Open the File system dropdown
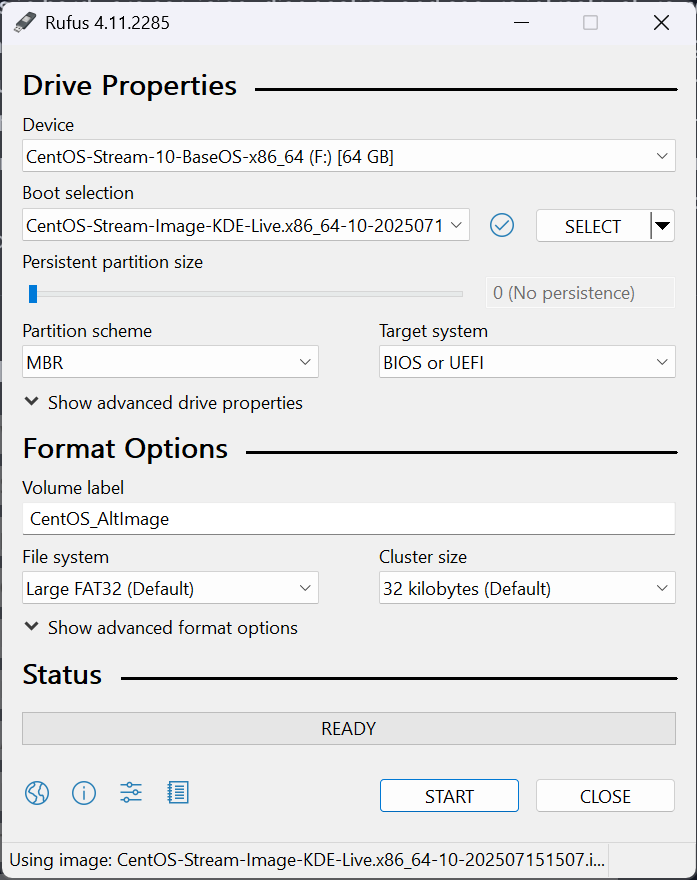The image size is (697, 880). point(170,589)
